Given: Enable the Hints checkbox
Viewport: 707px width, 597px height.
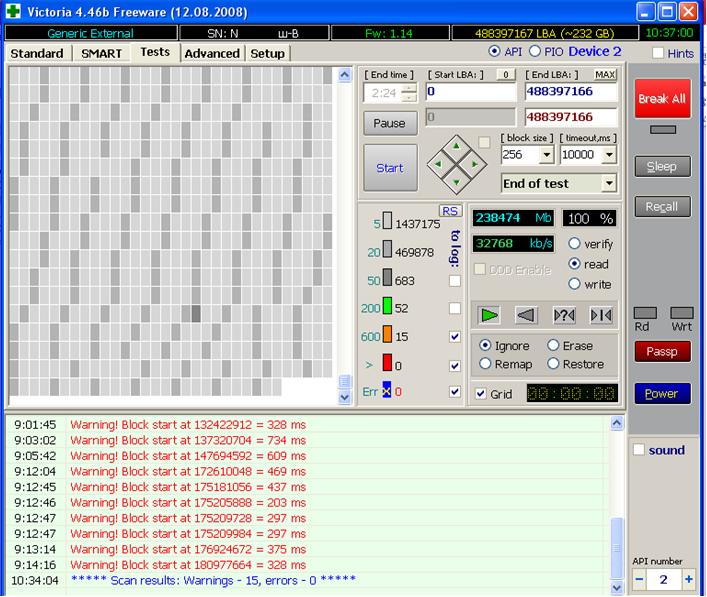Looking at the screenshot, I should [658, 53].
